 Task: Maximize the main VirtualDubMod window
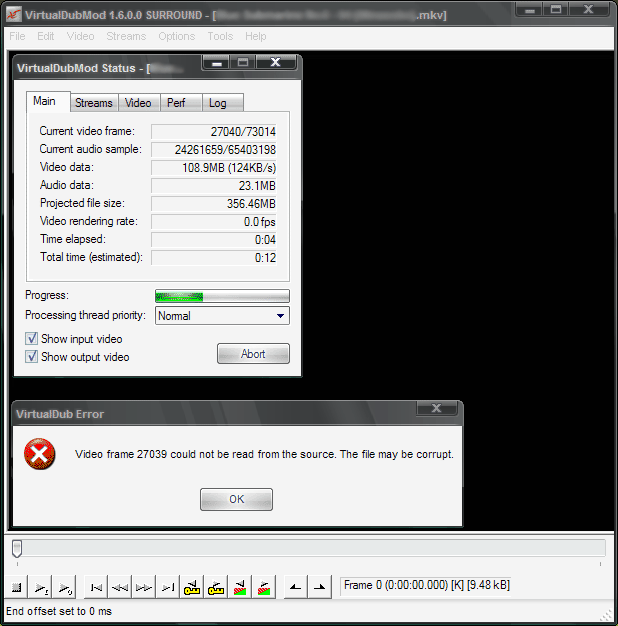coord(556,9)
